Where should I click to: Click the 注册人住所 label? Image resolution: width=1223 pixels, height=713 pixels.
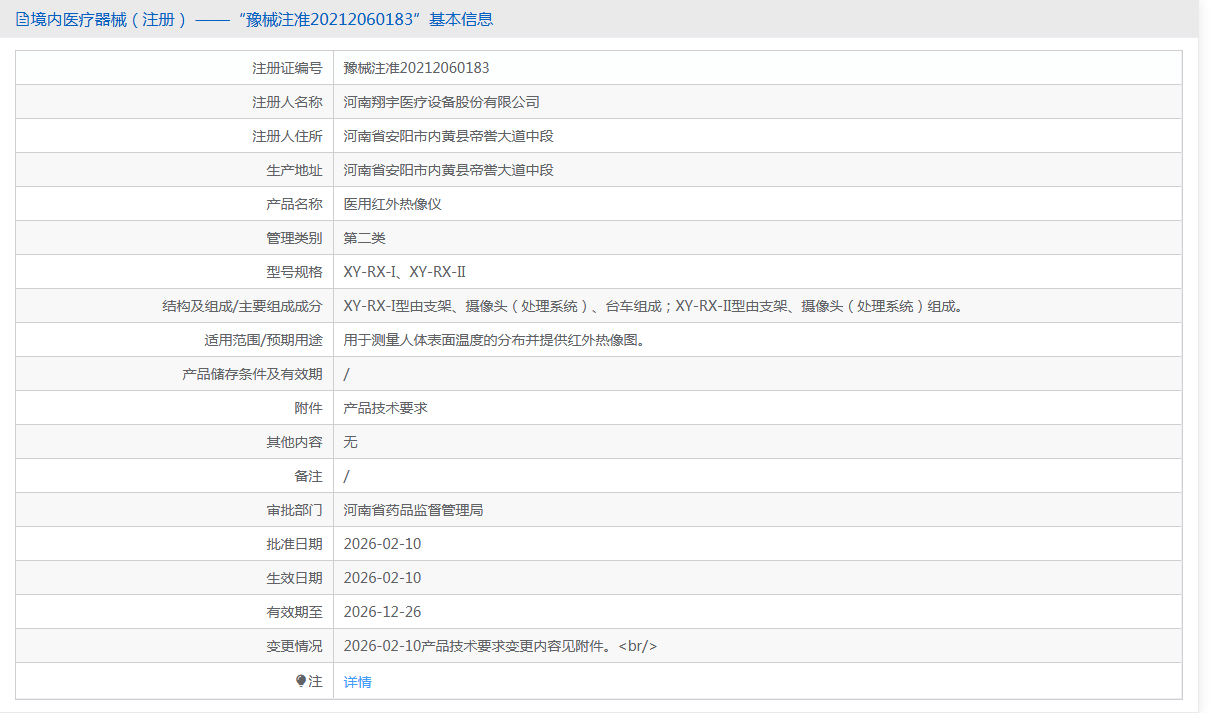pos(287,136)
